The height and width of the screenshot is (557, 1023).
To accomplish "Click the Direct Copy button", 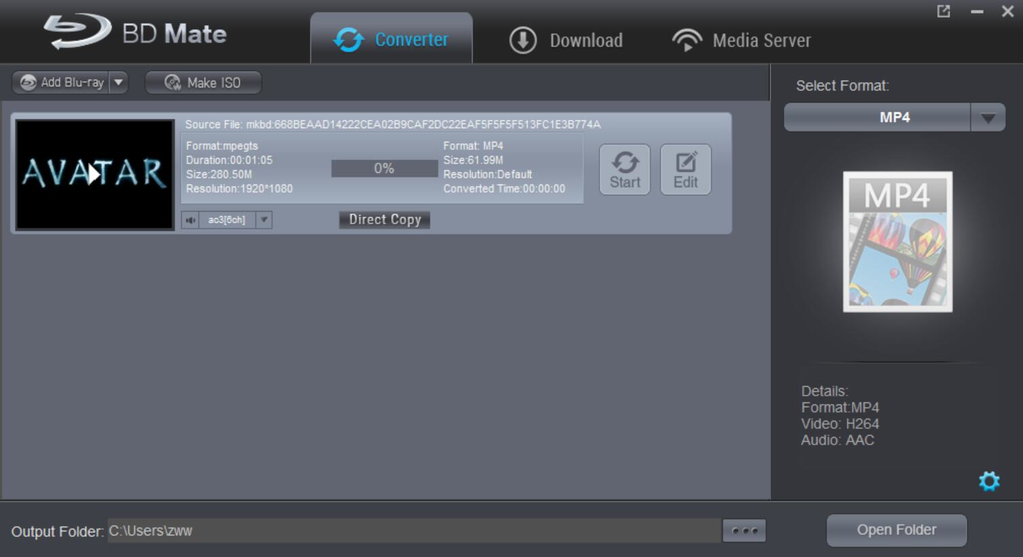I will point(385,220).
